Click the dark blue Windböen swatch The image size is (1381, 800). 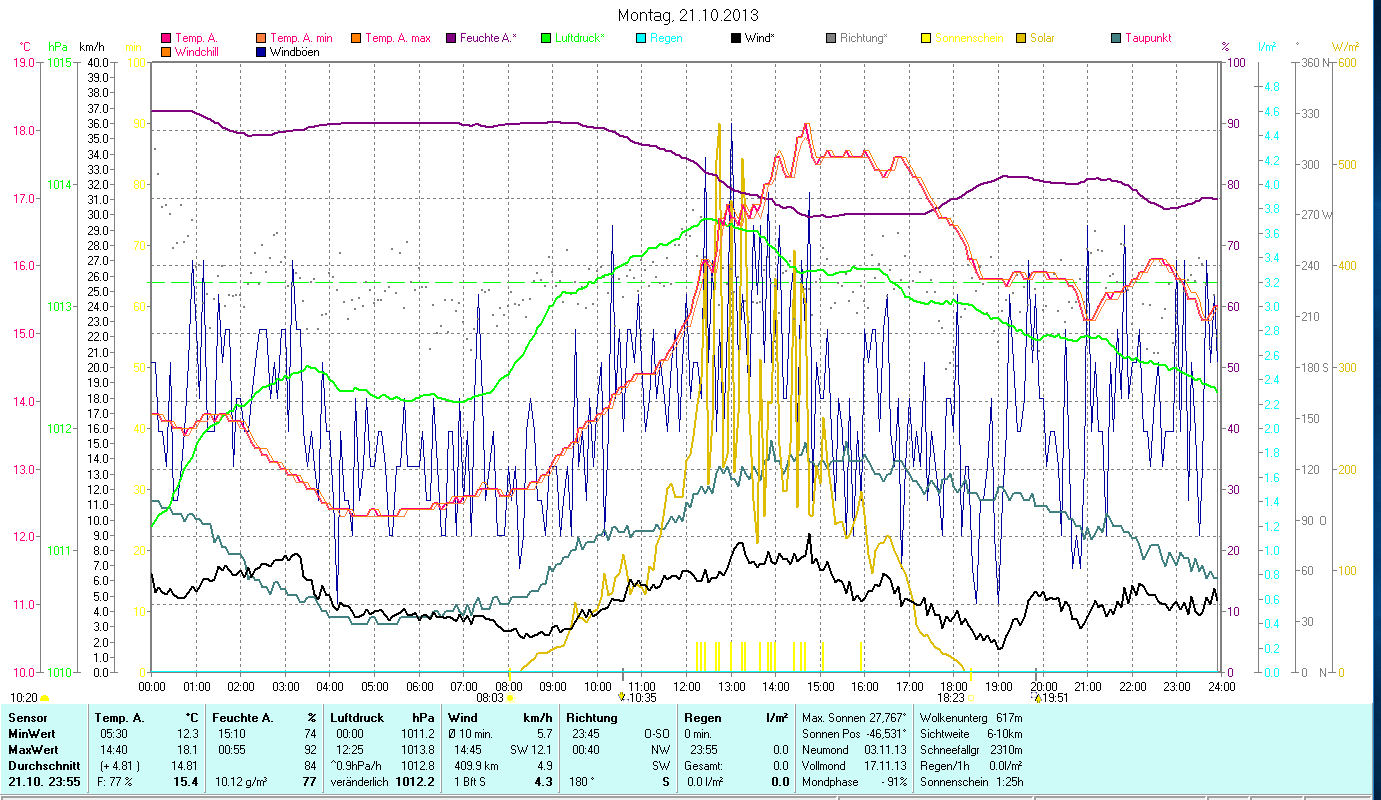(x=260, y=52)
